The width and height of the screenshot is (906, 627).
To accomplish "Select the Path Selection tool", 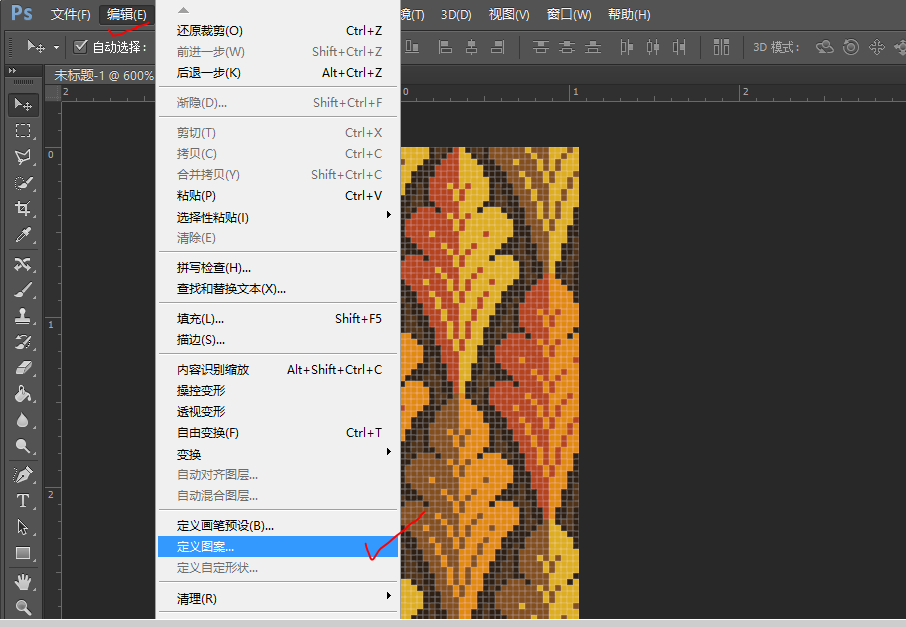I will [23, 527].
